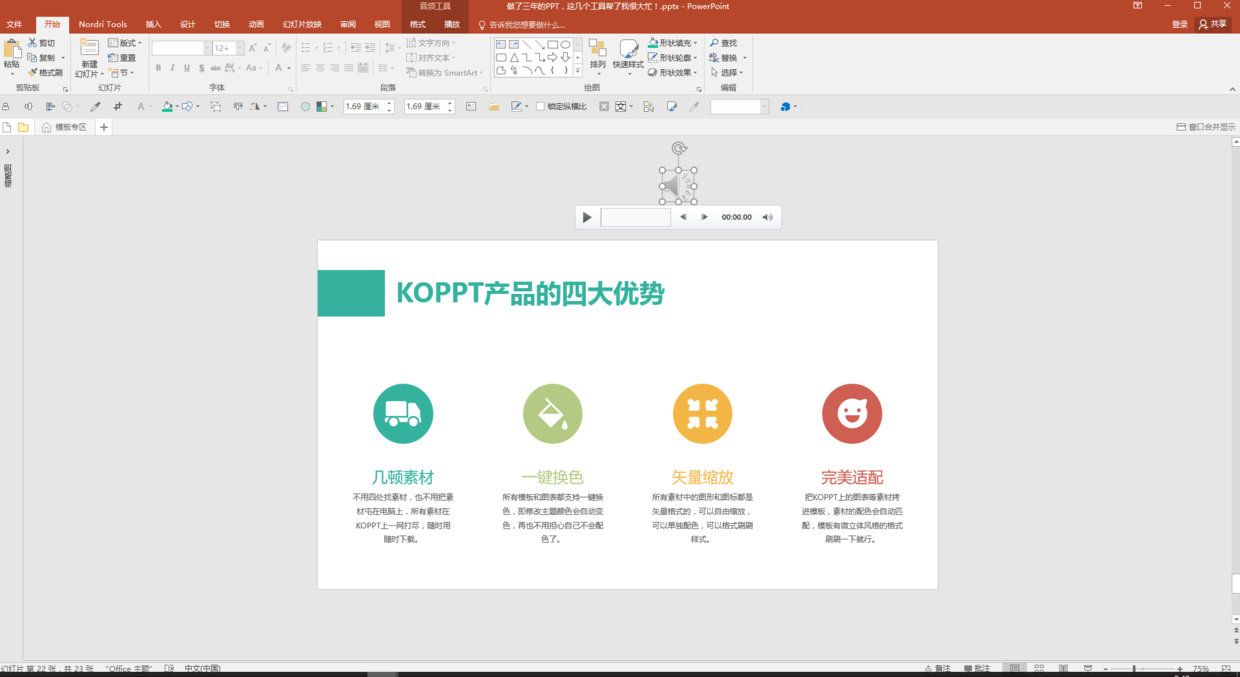The image size is (1240, 677).
Task: Select the audio speaker icon on the slide
Action: point(678,185)
